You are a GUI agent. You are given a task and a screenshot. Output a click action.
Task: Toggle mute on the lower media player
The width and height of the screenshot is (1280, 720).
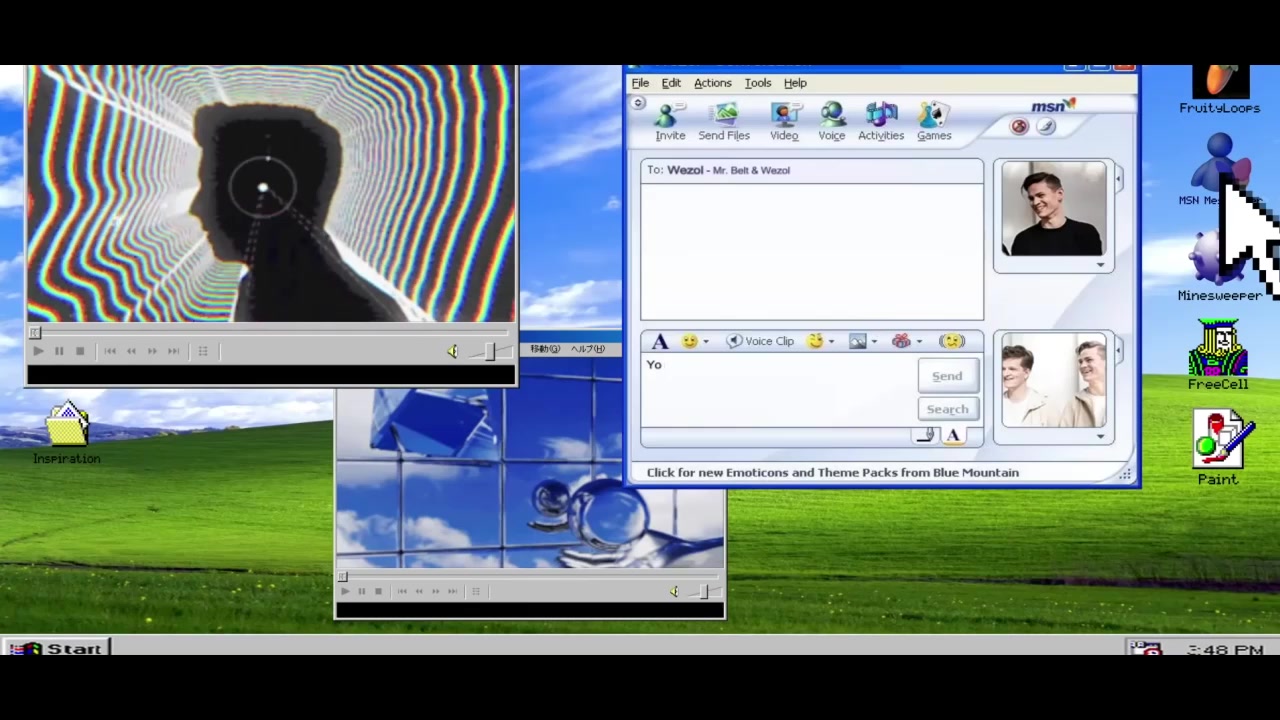(x=674, y=592)
